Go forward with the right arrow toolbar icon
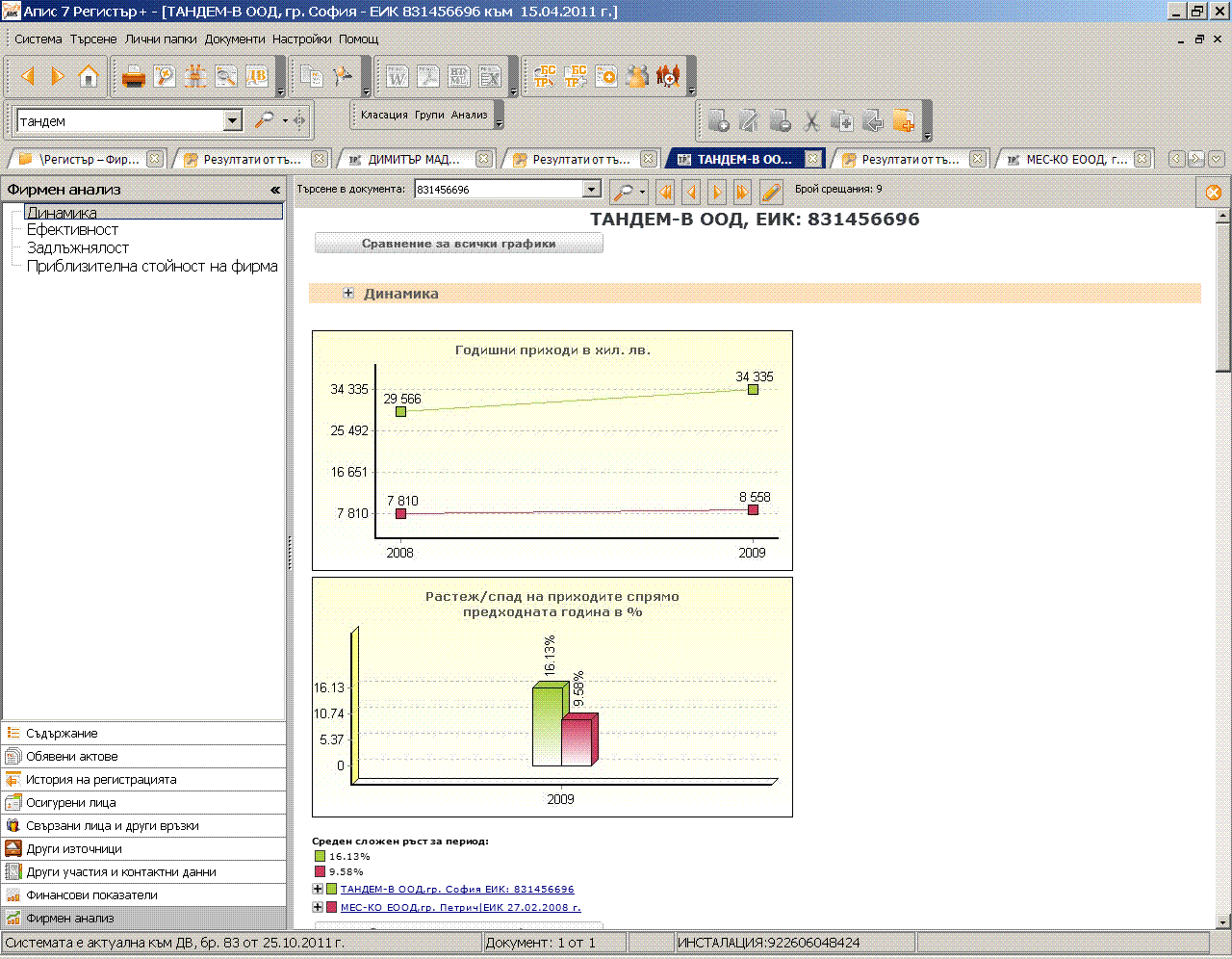Image resolution: width=1232 pixels, height=959 pixels. (x=58, y=76)
